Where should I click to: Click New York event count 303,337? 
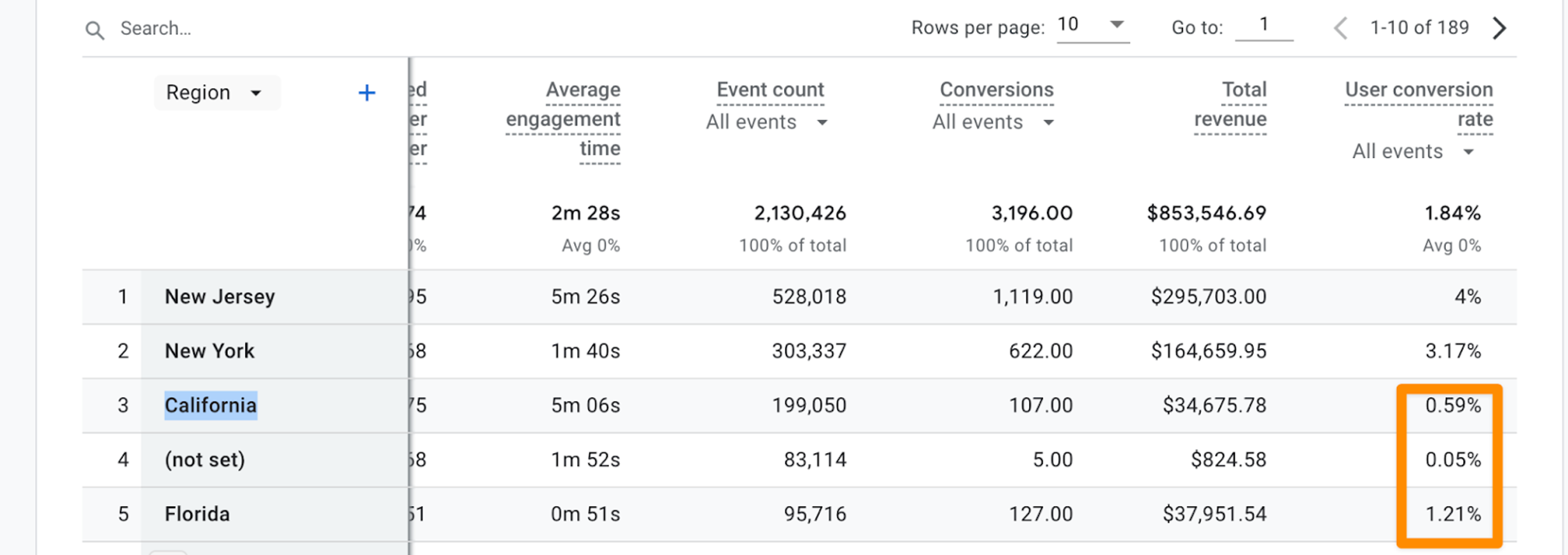pyautogui.click(x=809, y=351)
